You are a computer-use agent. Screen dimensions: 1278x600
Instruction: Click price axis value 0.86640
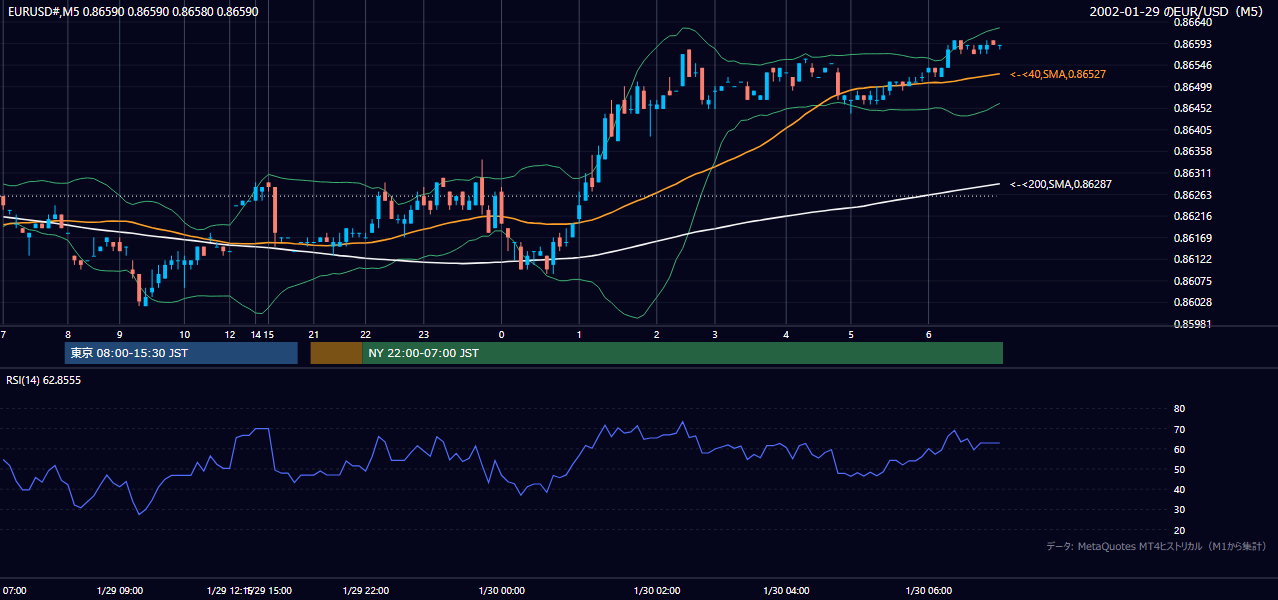coord(1191,22)
